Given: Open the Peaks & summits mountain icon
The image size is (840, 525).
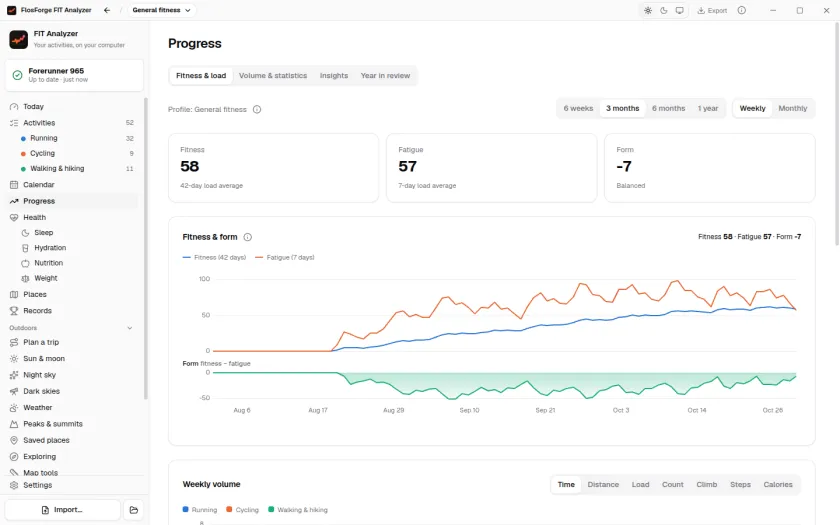Looking at the screenshot, I should [14, 424].
